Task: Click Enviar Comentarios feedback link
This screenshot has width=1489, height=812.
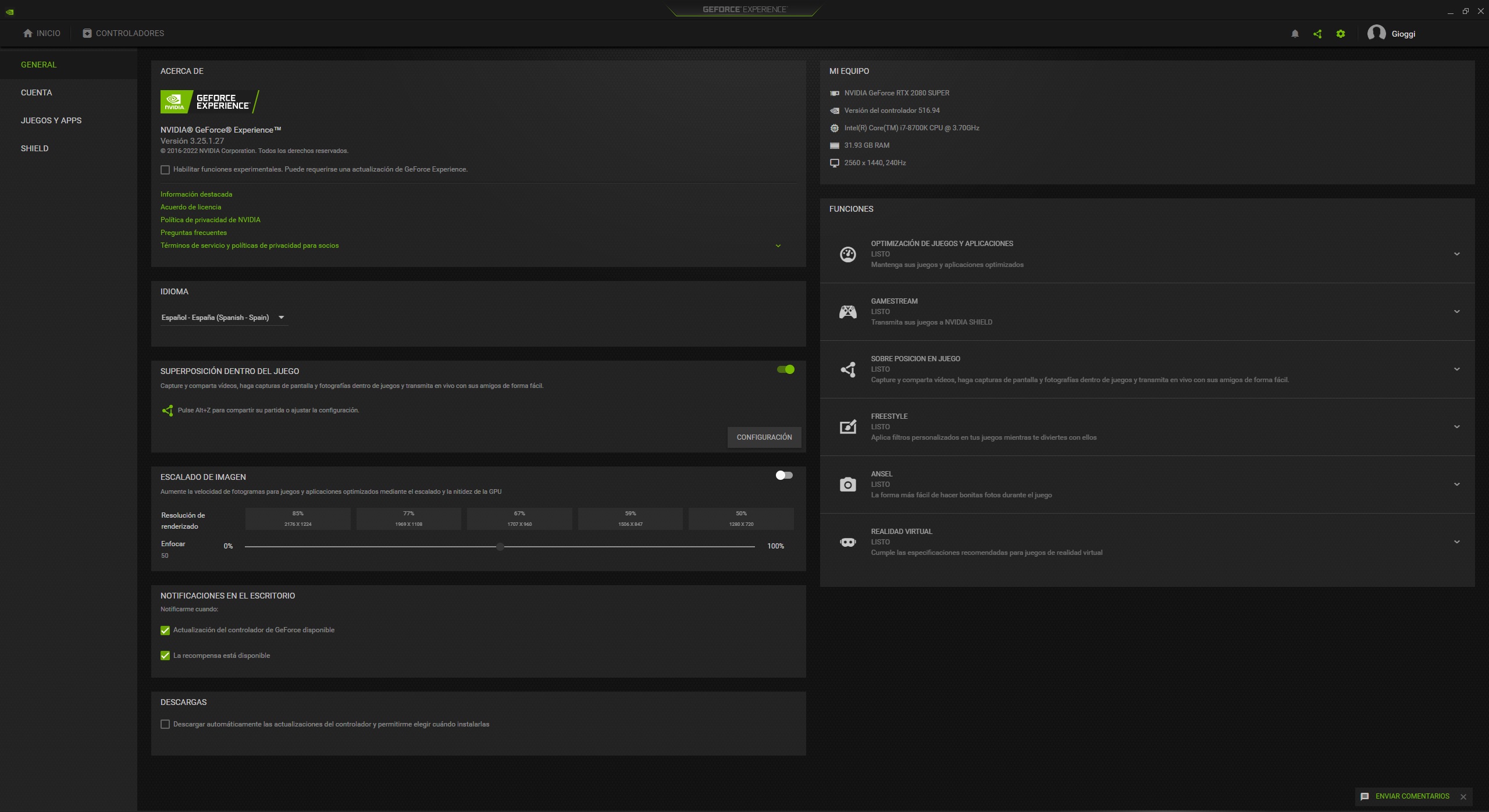Action: tap(1412, 797)
